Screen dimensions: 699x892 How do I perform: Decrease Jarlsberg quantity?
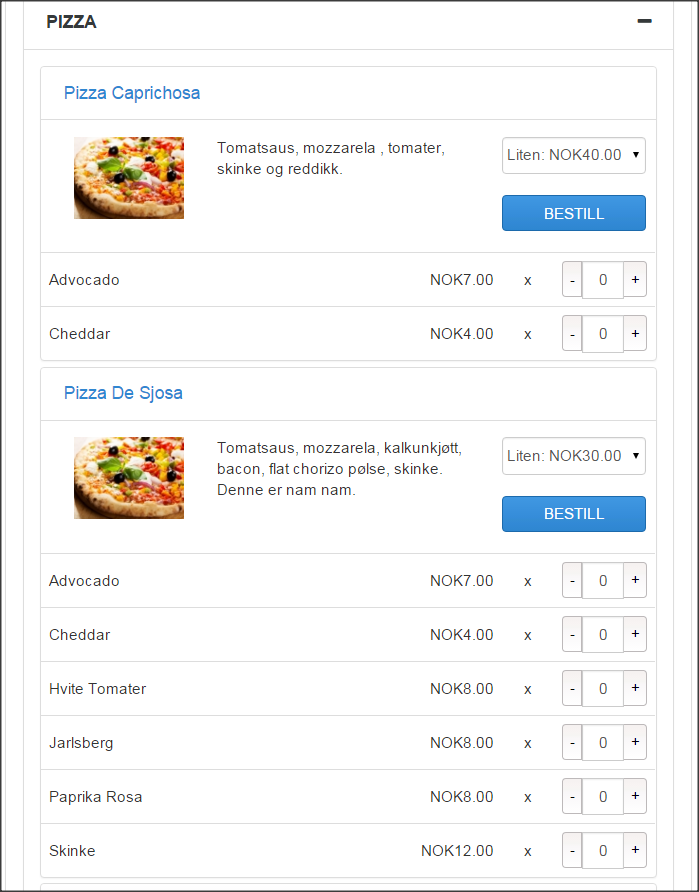pyautogui.click(x=572, y=742)
